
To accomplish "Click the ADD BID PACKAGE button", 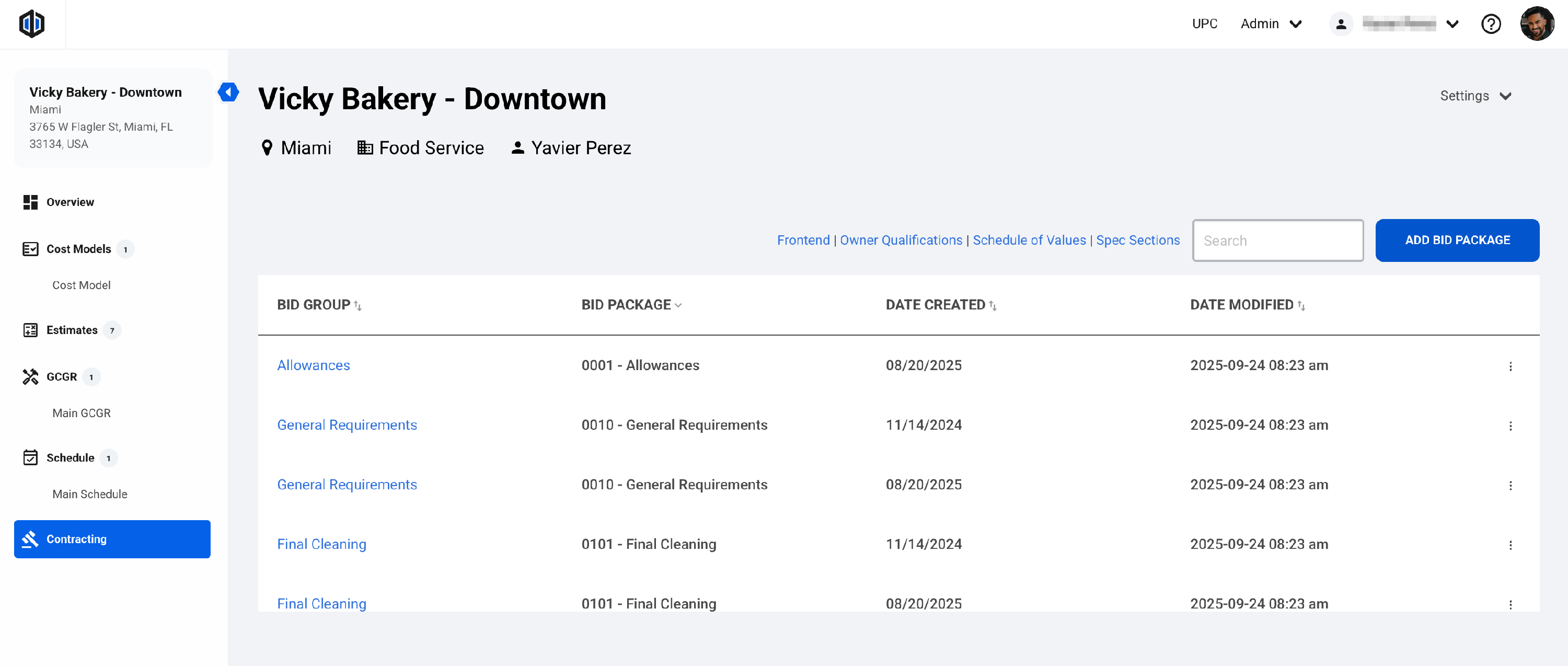I will click(x=1457, y=240).
